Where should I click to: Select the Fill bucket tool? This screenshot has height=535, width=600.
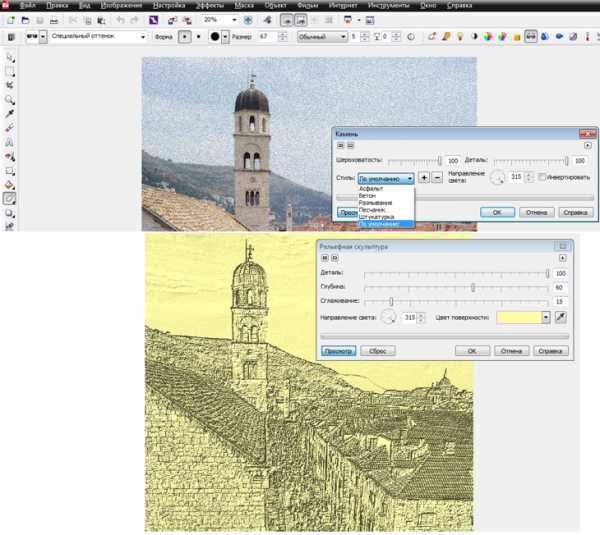click(10, 185)
